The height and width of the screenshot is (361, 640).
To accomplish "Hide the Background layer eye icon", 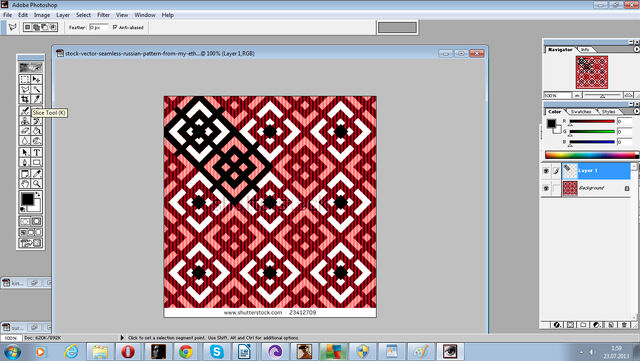I will (x=546, y=188).
